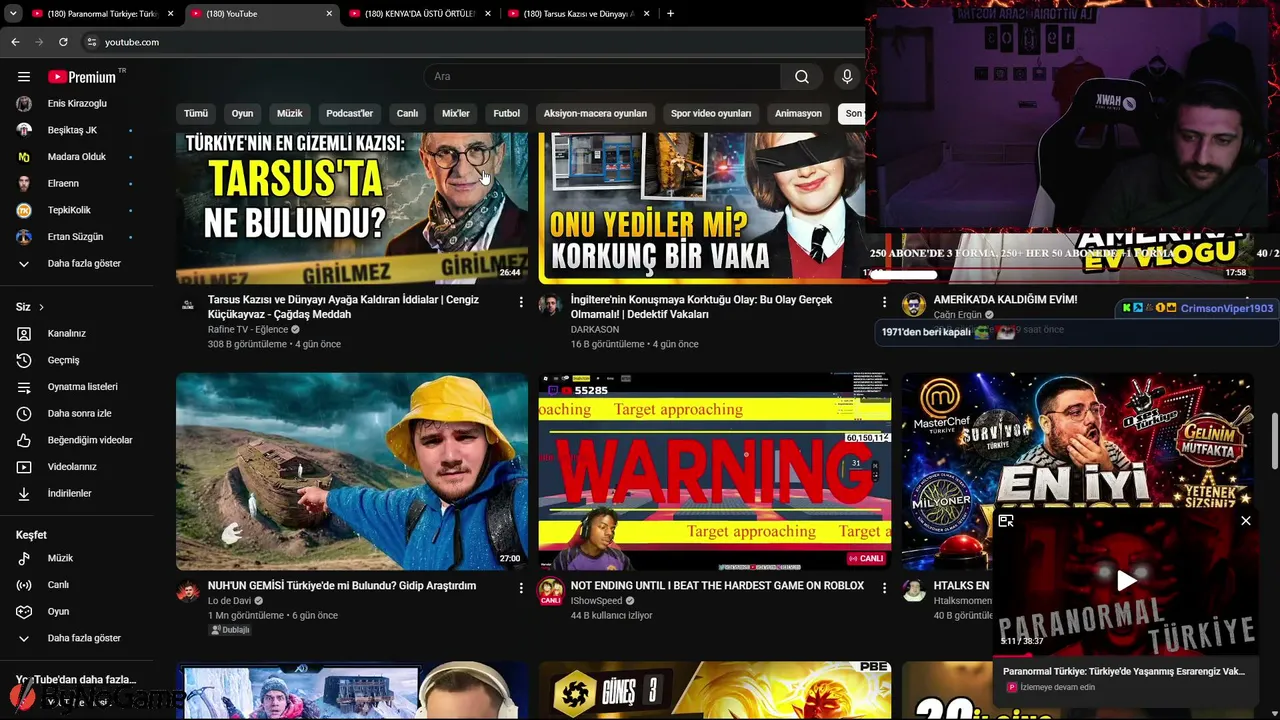Click the YouTube page vertical scrollbar

click(1274, 439)
